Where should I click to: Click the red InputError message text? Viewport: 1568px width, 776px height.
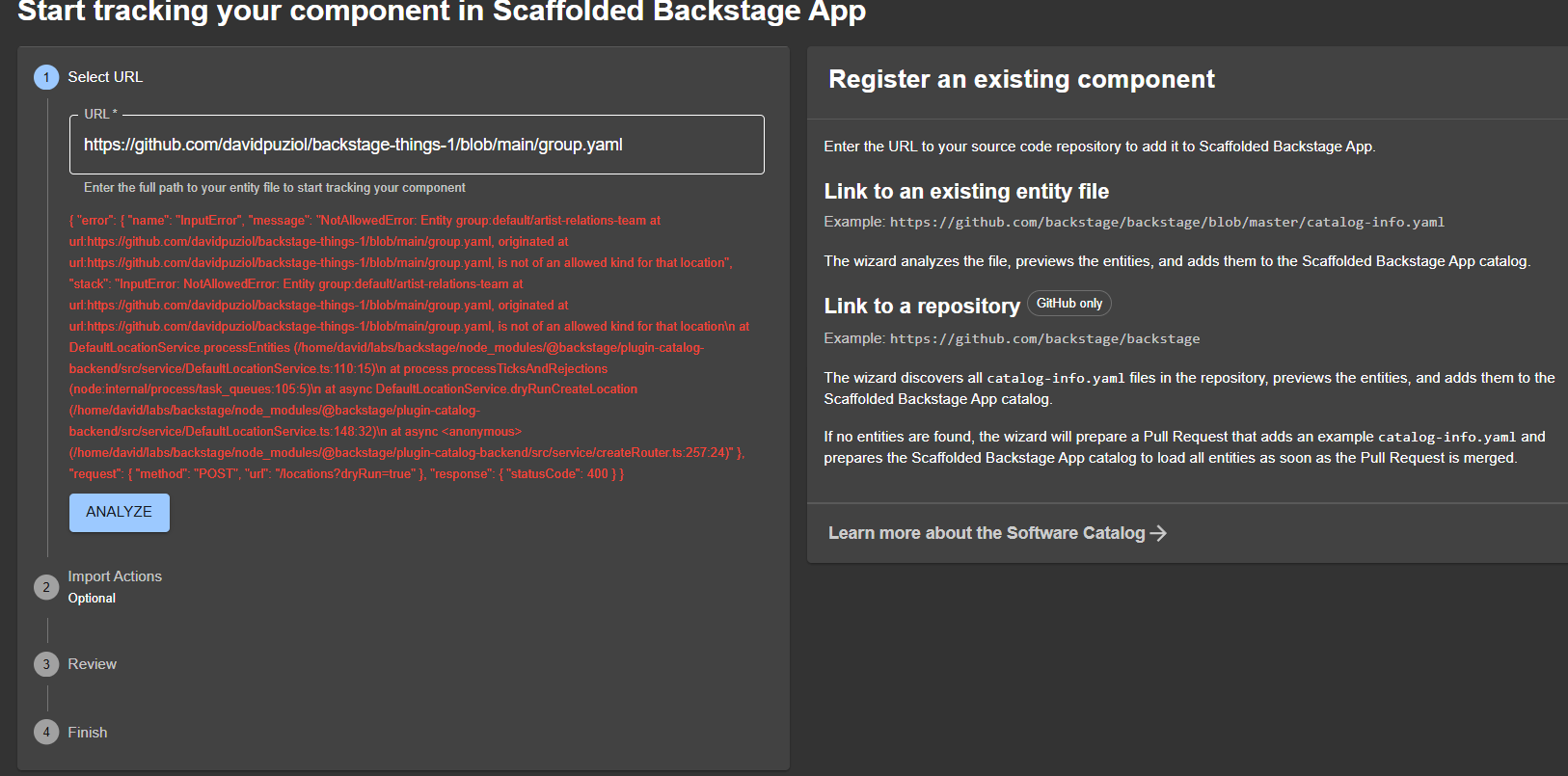pyautogui.click(x=405, y=347)
